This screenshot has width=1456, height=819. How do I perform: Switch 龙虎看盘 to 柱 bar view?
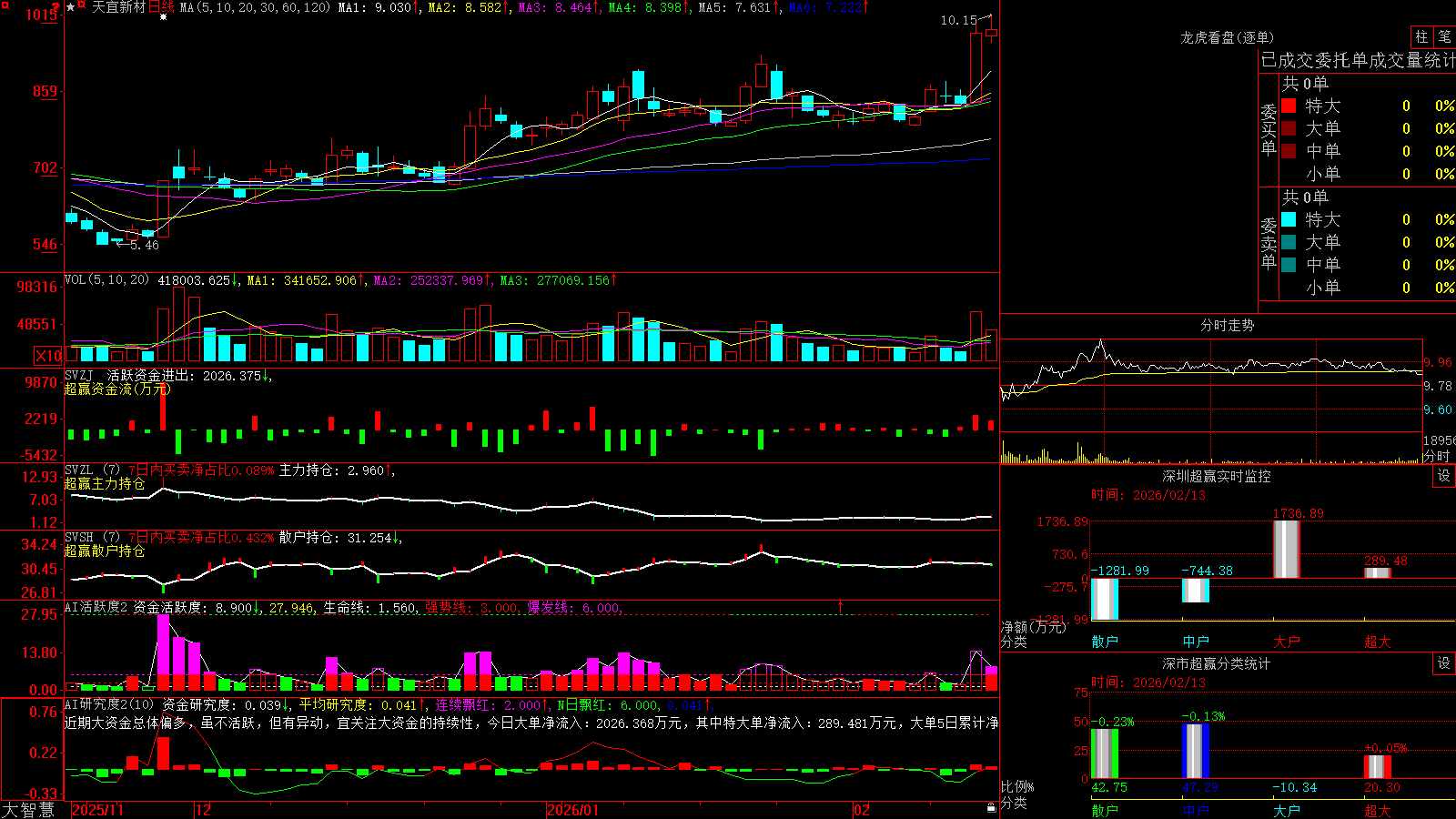pyautogui.click(x=1421, y=36)
